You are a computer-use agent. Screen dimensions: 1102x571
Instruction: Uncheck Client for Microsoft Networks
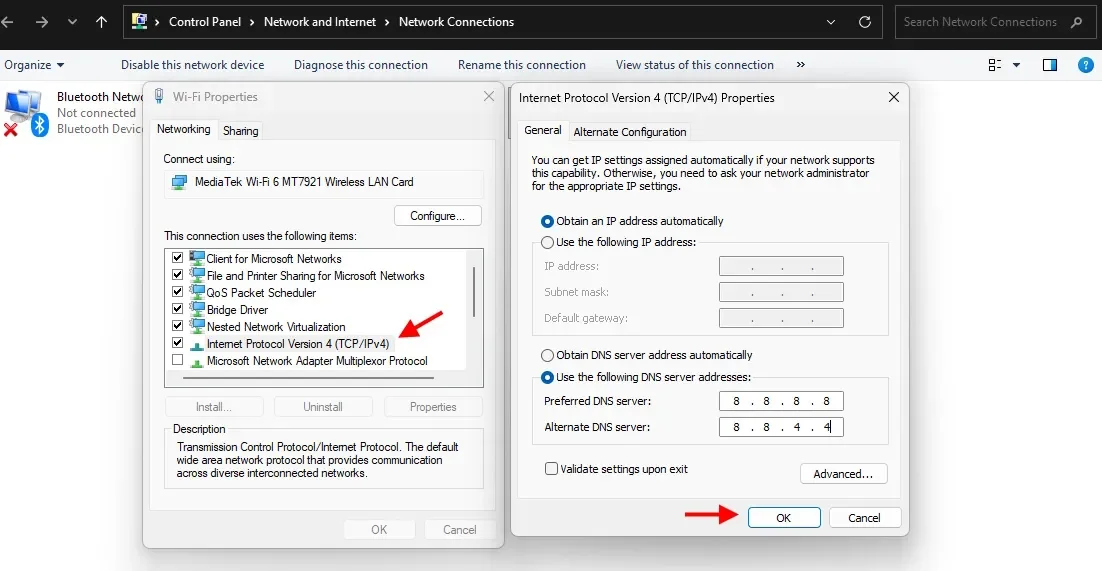pos(177,258)
